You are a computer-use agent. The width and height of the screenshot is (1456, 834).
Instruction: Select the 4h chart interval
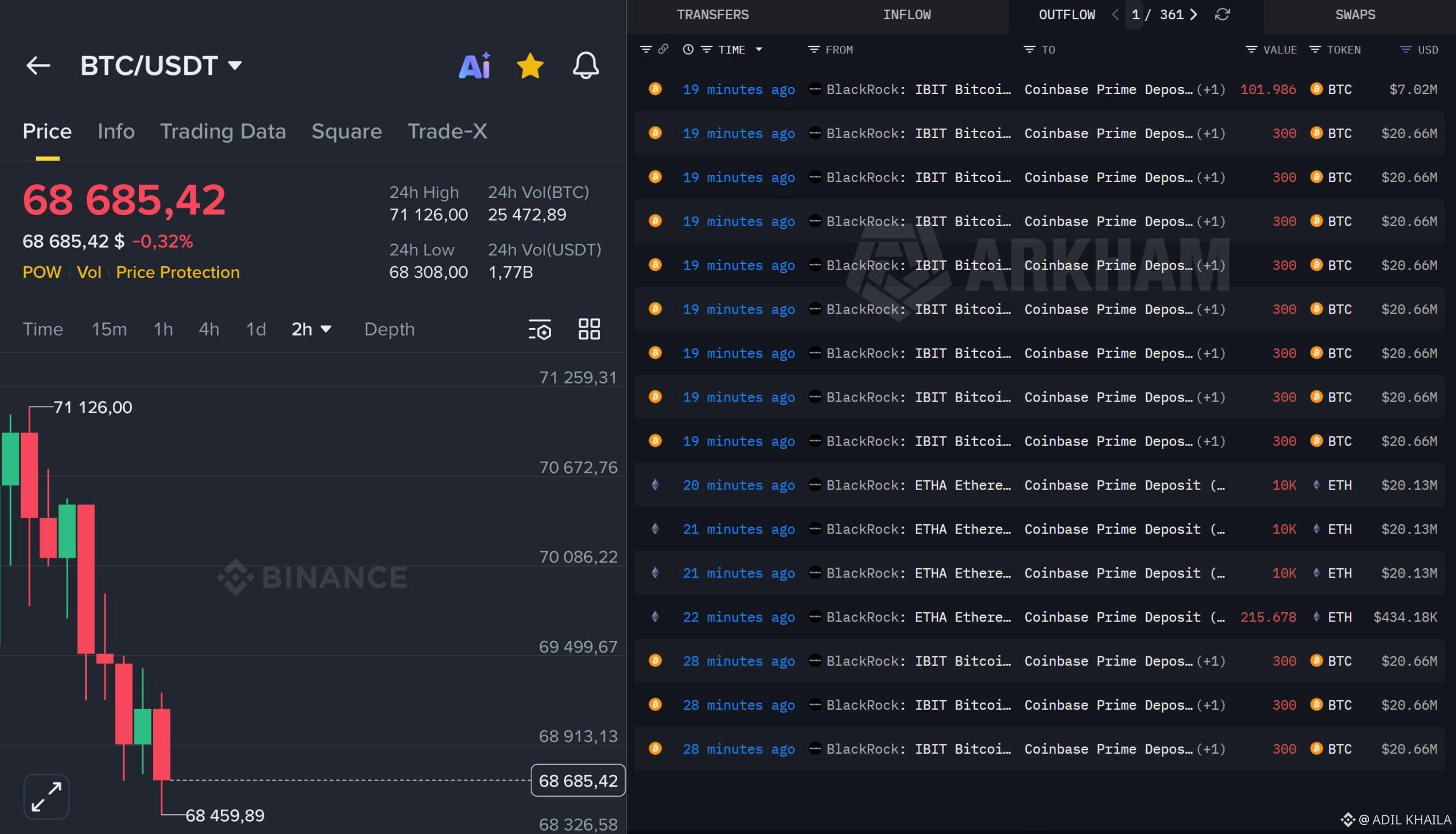(209, 330)
